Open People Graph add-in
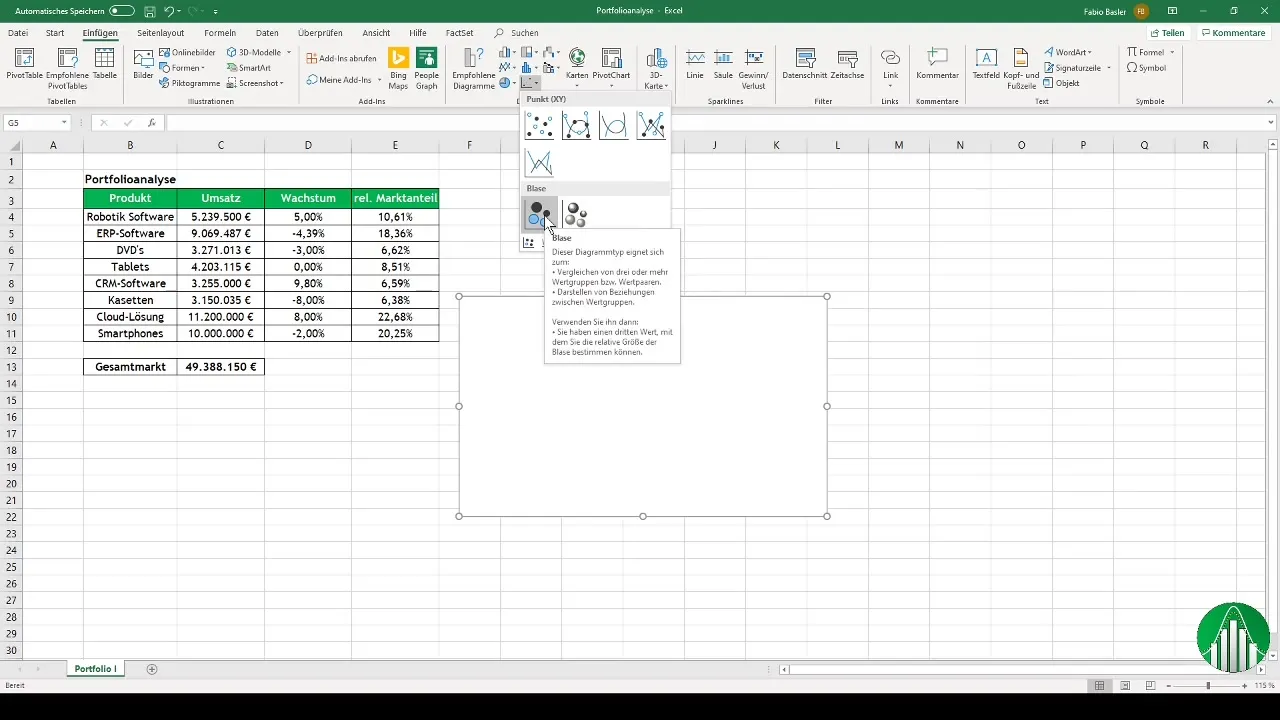 pyautogui.click(x=427, y=68)
